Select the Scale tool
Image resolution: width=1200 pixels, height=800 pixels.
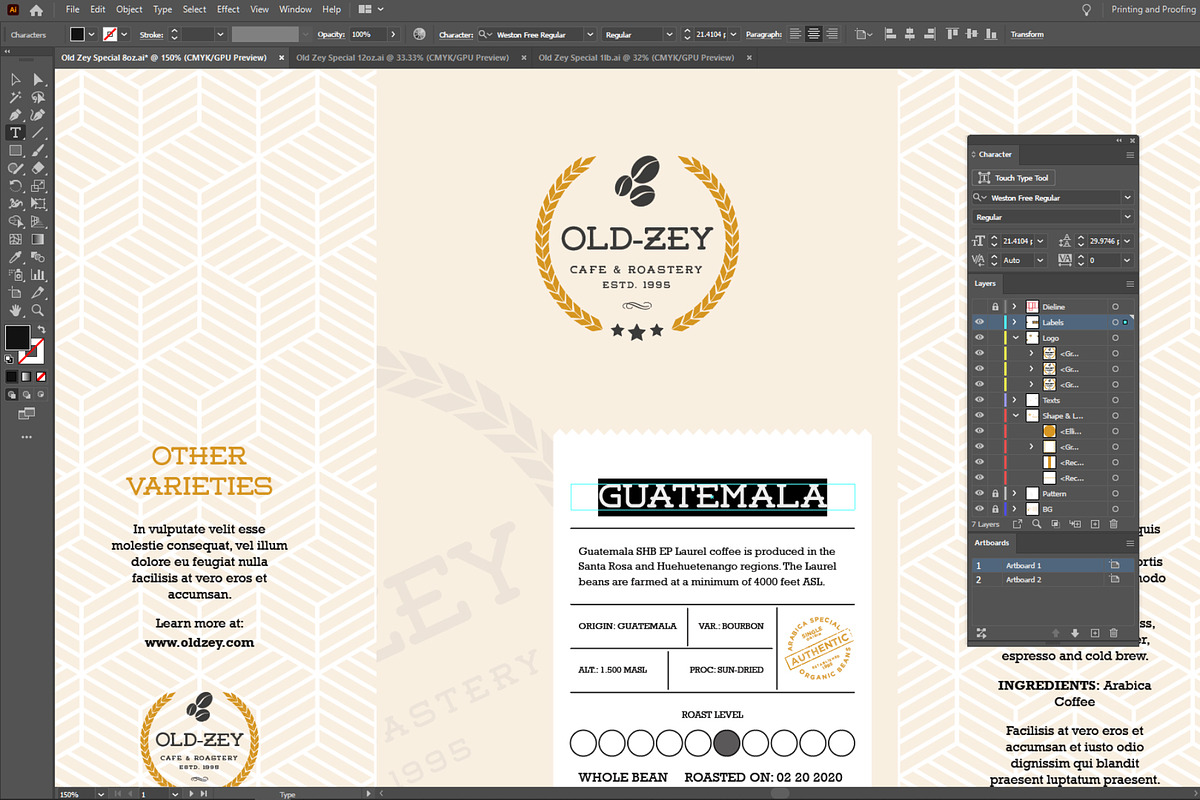pos(38,186)
